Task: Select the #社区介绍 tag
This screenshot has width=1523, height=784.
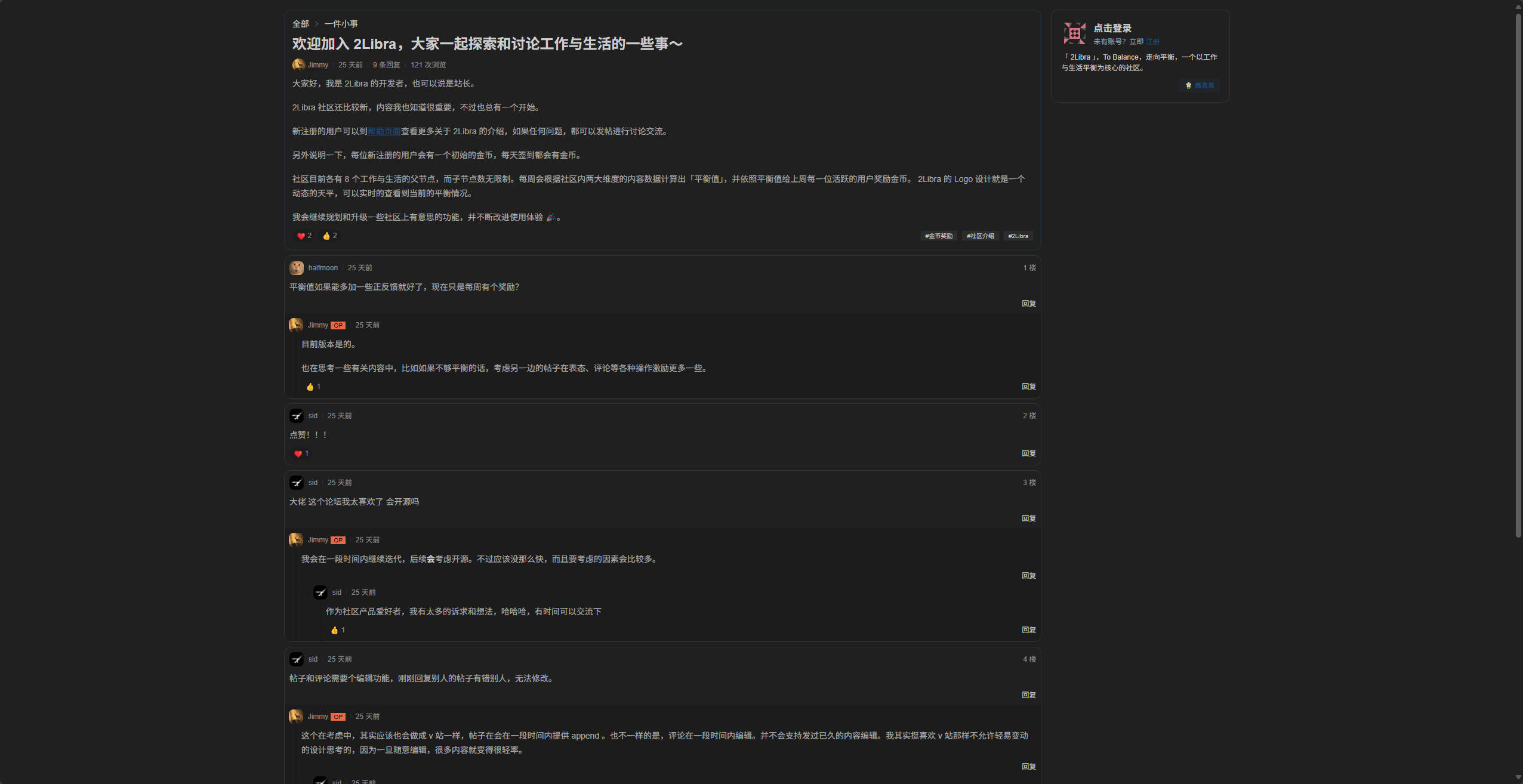Action: click(980, 236)
